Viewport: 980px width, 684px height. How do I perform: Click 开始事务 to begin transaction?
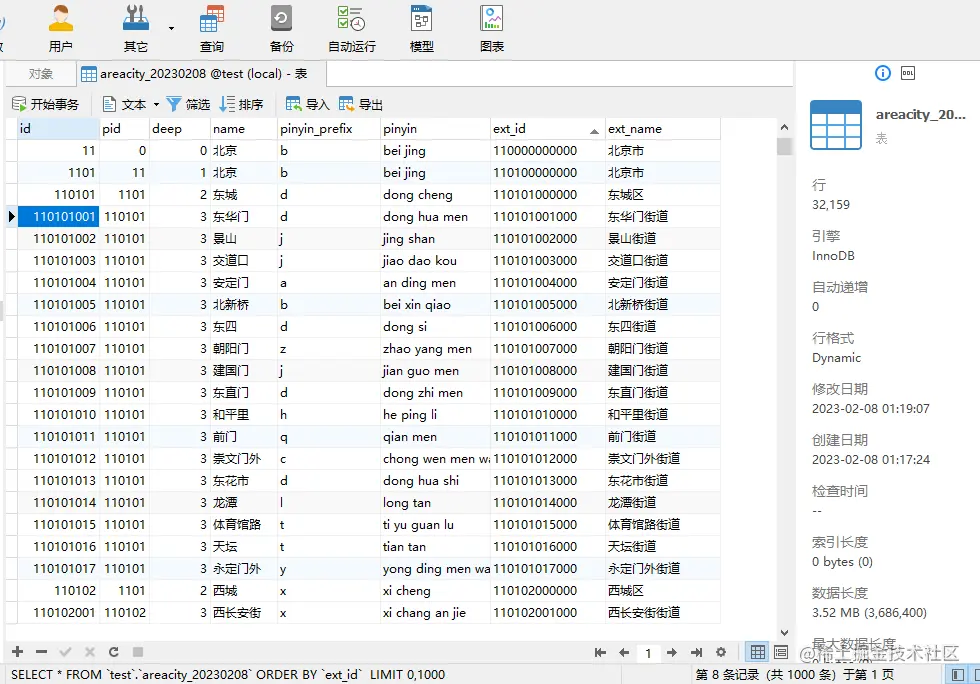pos(46,104)
